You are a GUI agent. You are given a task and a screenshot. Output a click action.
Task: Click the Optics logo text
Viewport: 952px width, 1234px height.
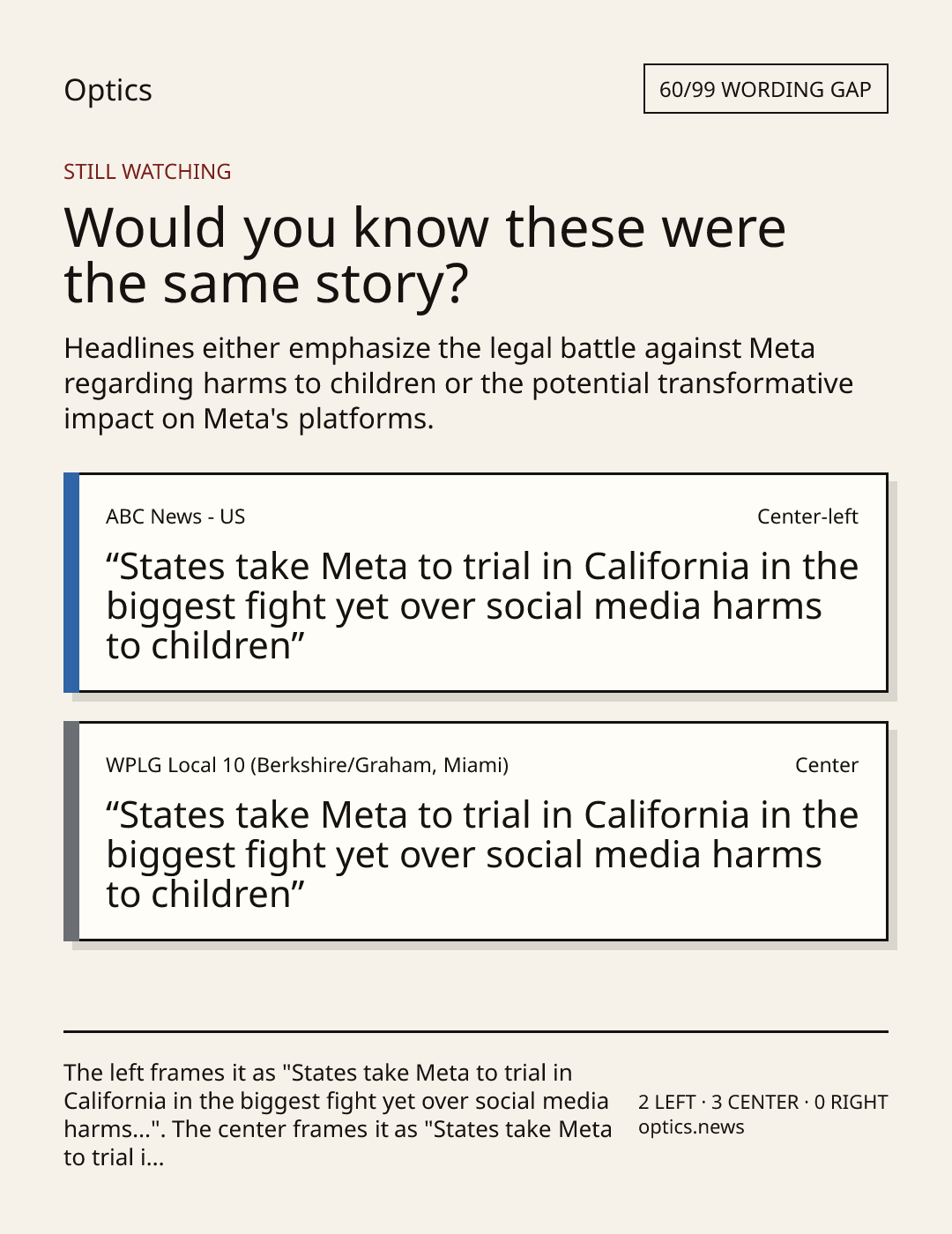coord(108,90)
